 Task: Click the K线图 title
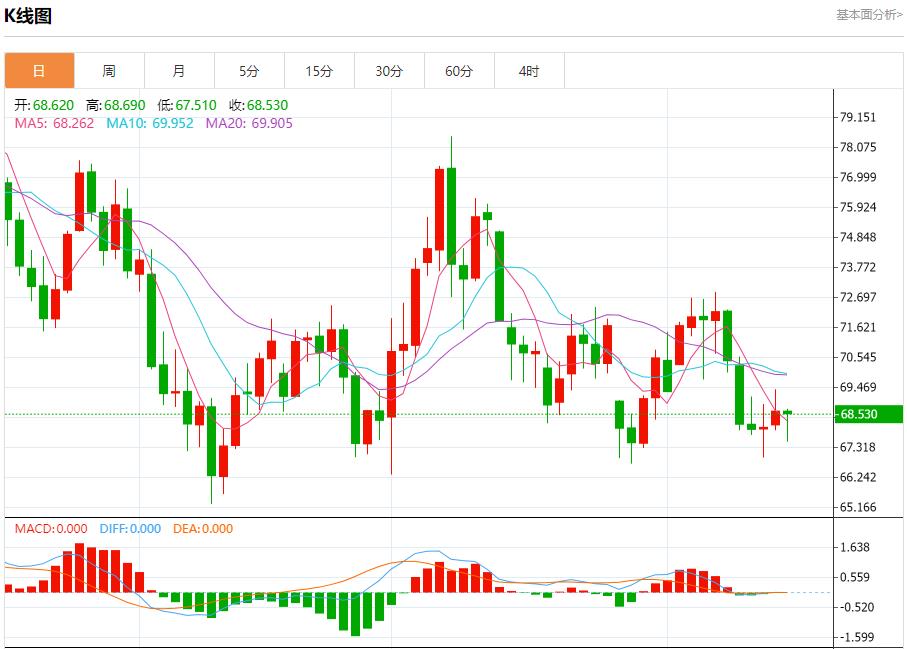[x=28, y=16]
